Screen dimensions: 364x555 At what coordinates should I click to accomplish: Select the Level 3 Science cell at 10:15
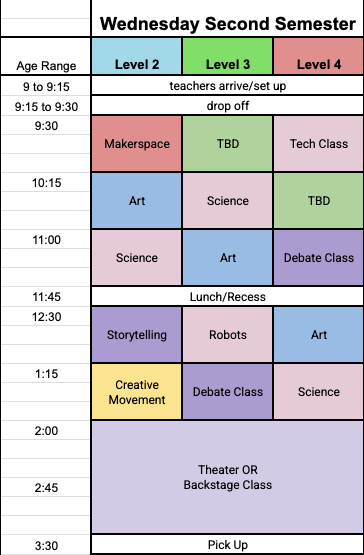(x=228, y=201)
